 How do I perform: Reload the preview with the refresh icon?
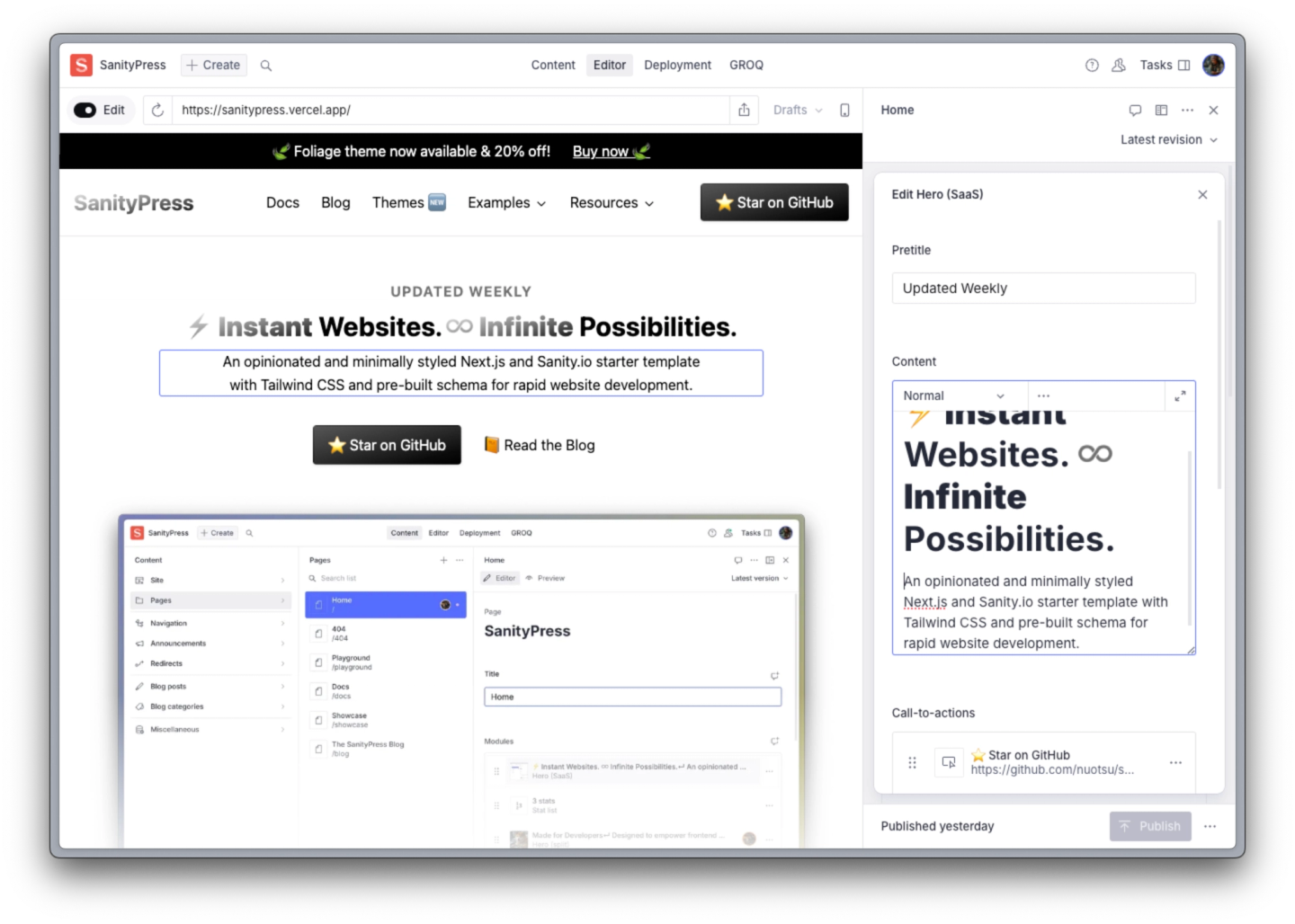[157, 110]
